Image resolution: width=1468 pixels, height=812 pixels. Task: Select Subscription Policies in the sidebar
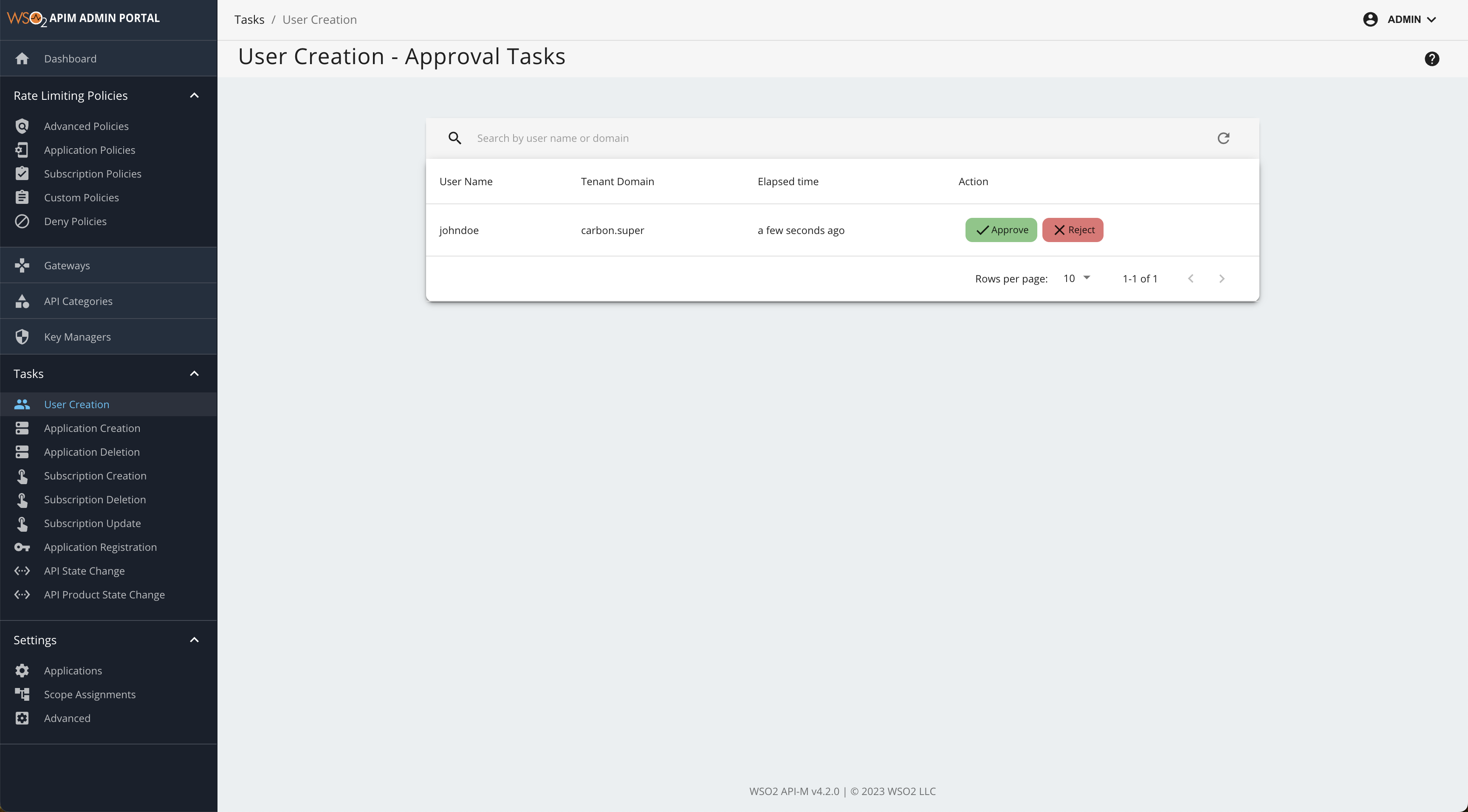pyautogui.click(x=92, y=174)
